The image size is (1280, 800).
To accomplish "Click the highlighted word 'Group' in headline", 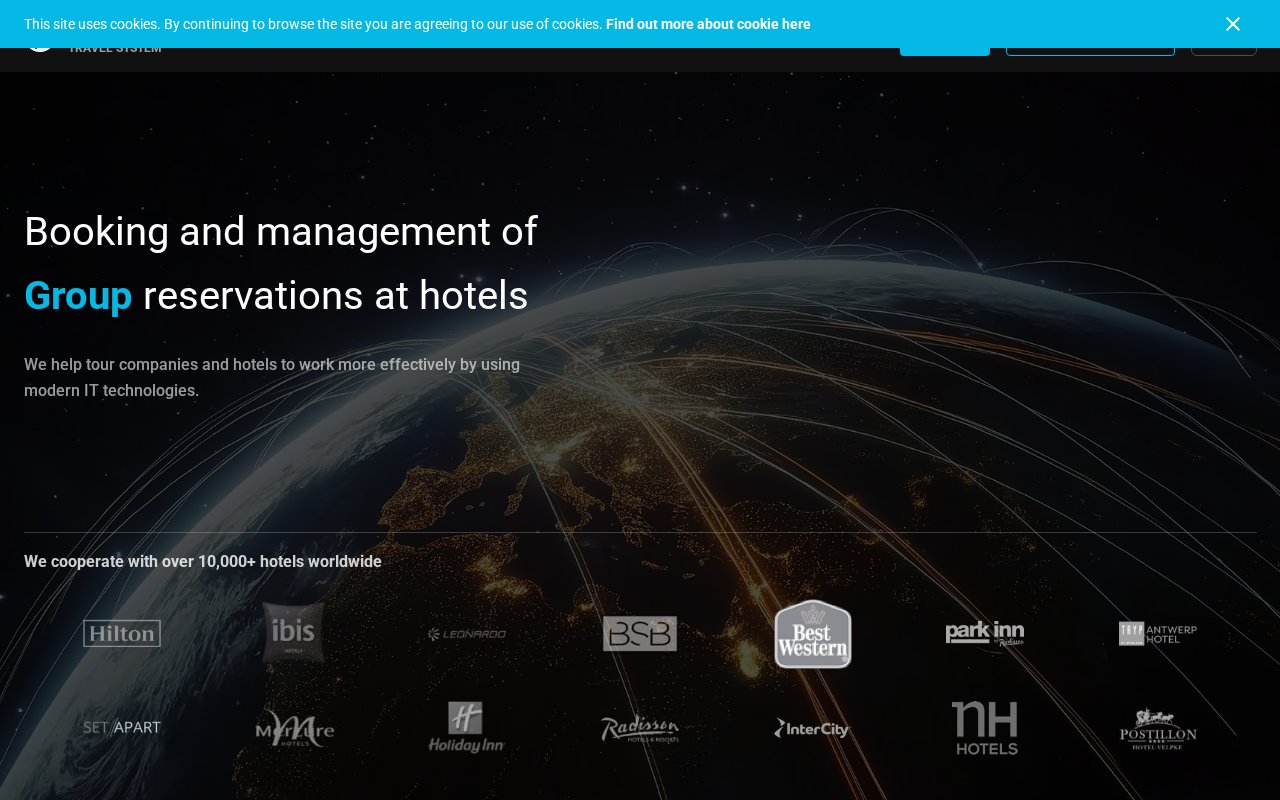I will tap(78, 296).
